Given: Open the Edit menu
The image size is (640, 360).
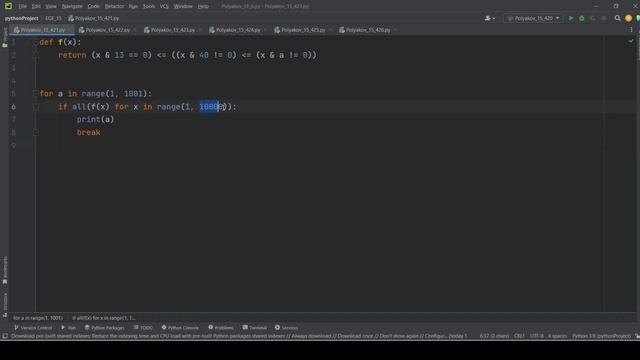Looking at the screenshot, I should tap(36, 6).
